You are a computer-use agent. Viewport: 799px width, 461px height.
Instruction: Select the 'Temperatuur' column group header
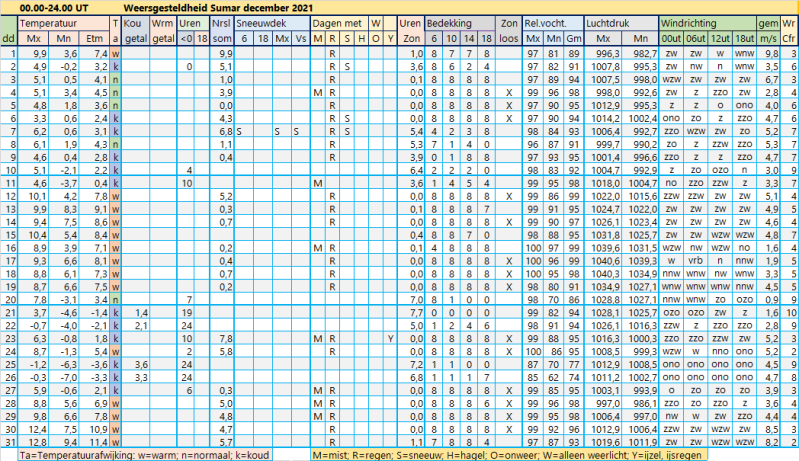[x=47, y=21]
